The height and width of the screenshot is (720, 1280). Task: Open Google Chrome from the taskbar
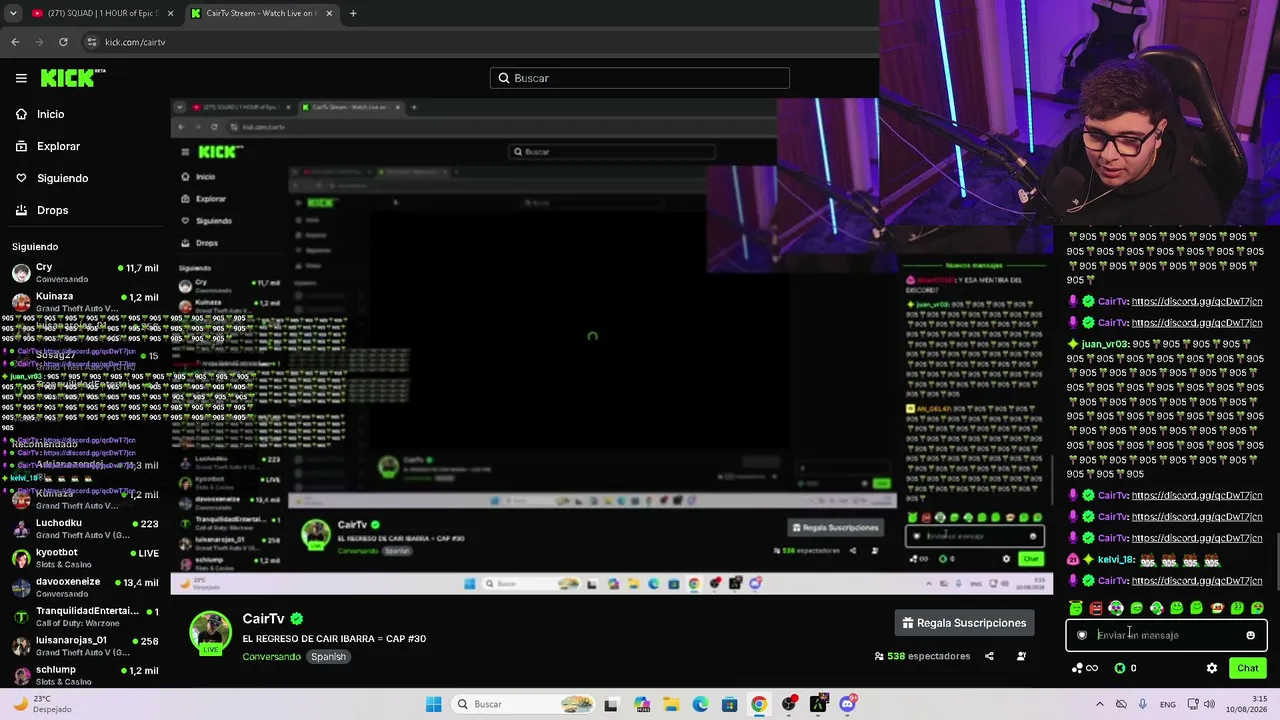click(759, 704)
